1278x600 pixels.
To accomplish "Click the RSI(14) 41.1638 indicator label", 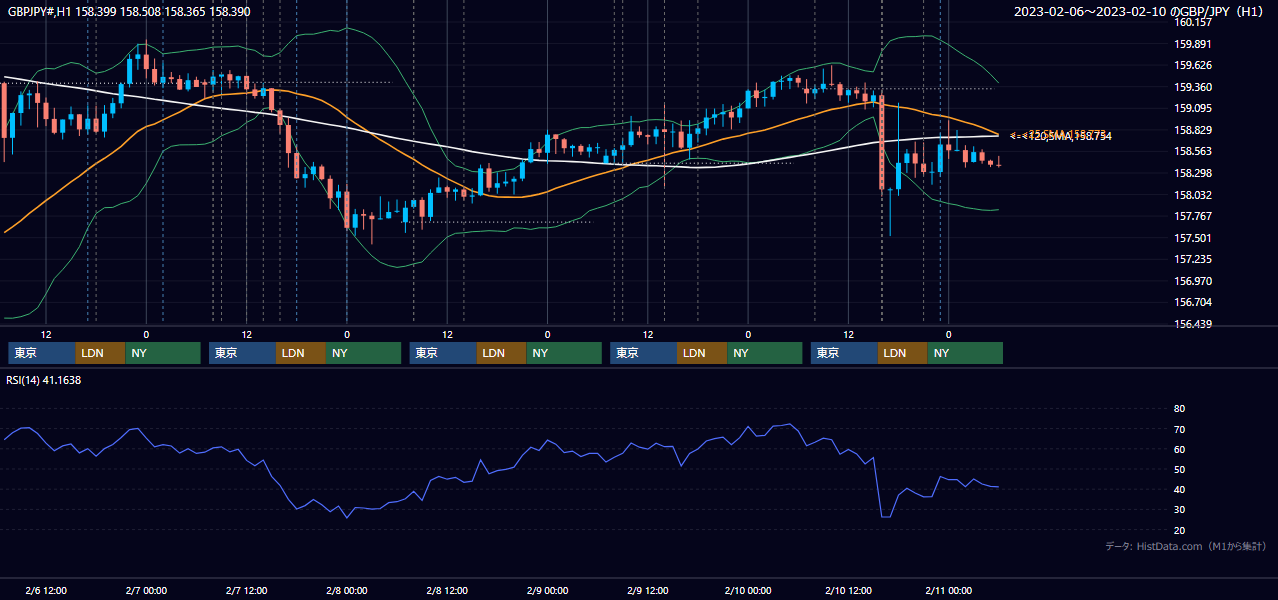I will point(44,380).
